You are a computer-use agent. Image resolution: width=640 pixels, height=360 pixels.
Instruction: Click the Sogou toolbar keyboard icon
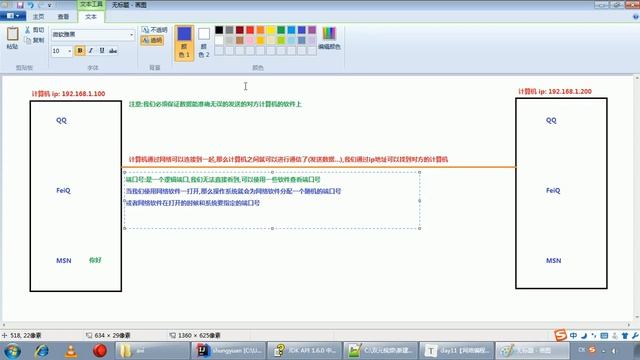(604, 336)
